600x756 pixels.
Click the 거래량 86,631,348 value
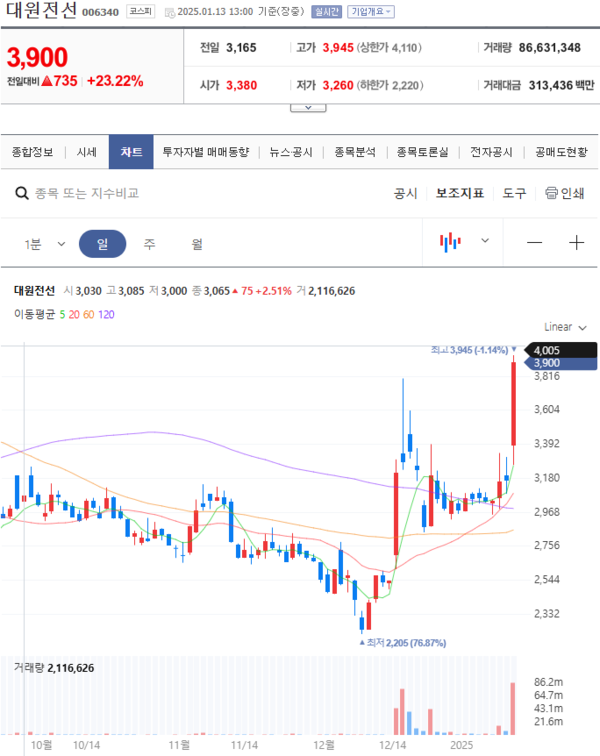tap(549, 48)
